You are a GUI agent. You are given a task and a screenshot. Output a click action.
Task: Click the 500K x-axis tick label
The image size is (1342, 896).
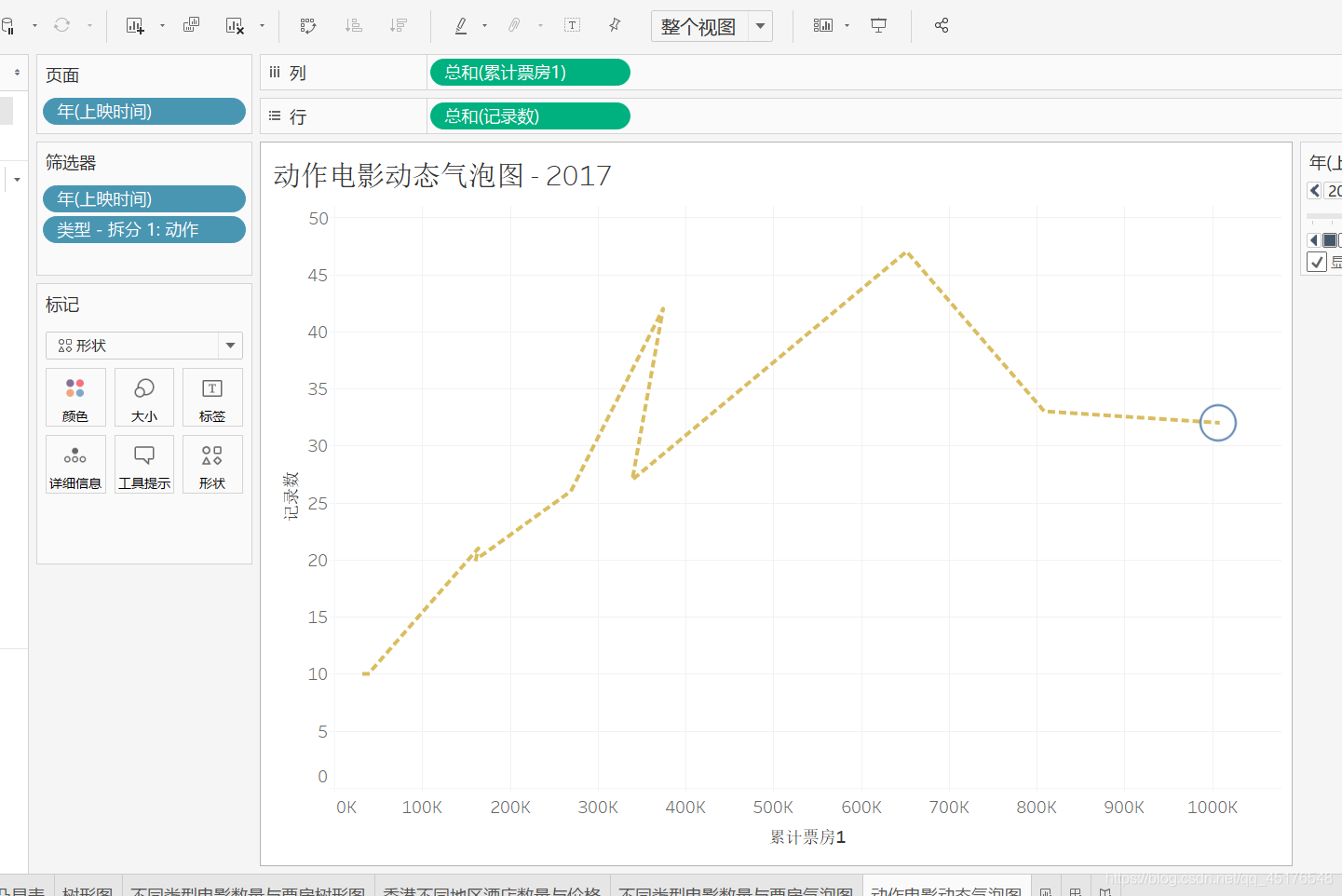(x=773, y=808)
